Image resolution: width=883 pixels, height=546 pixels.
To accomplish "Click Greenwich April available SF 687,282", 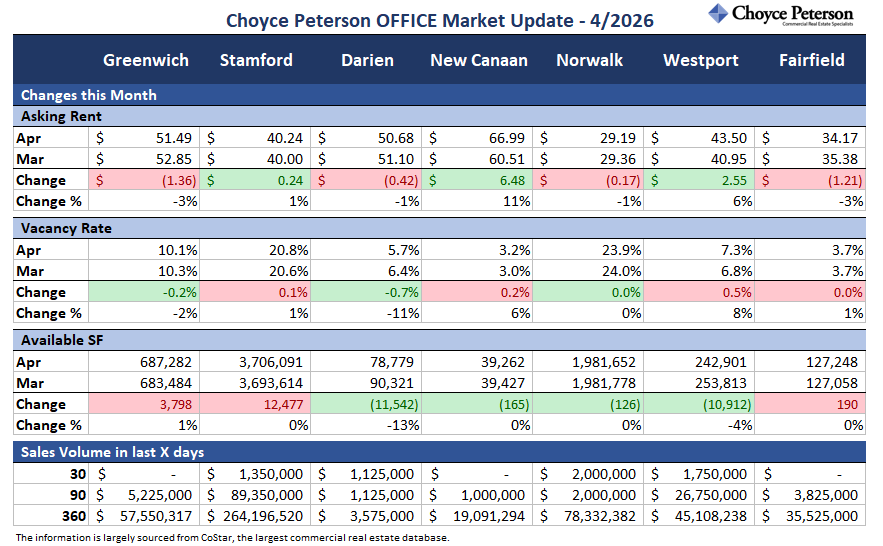I will (166, 362).
